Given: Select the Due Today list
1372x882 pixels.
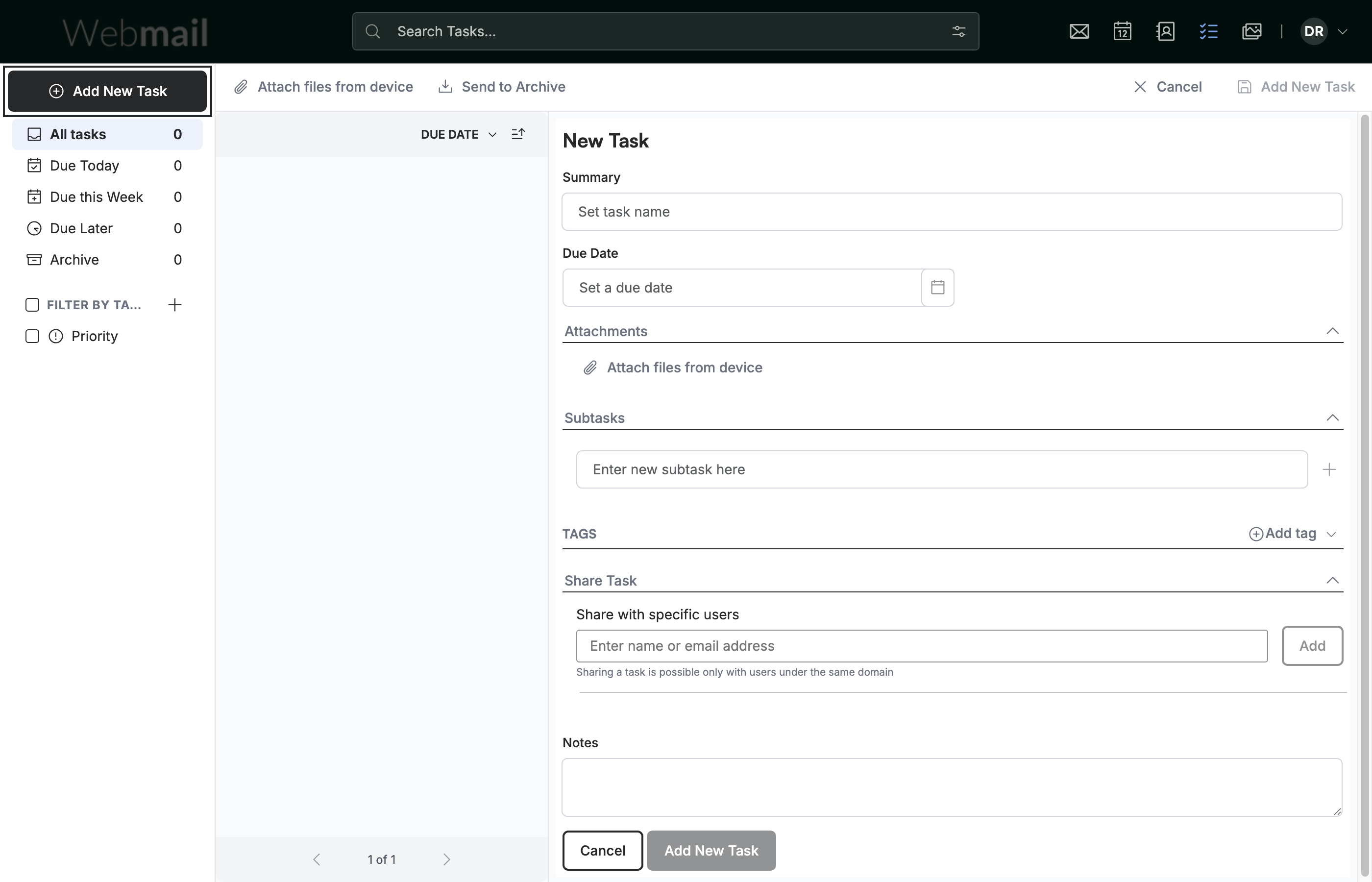Looking at the screenshot, I should [x=107, y=166].
